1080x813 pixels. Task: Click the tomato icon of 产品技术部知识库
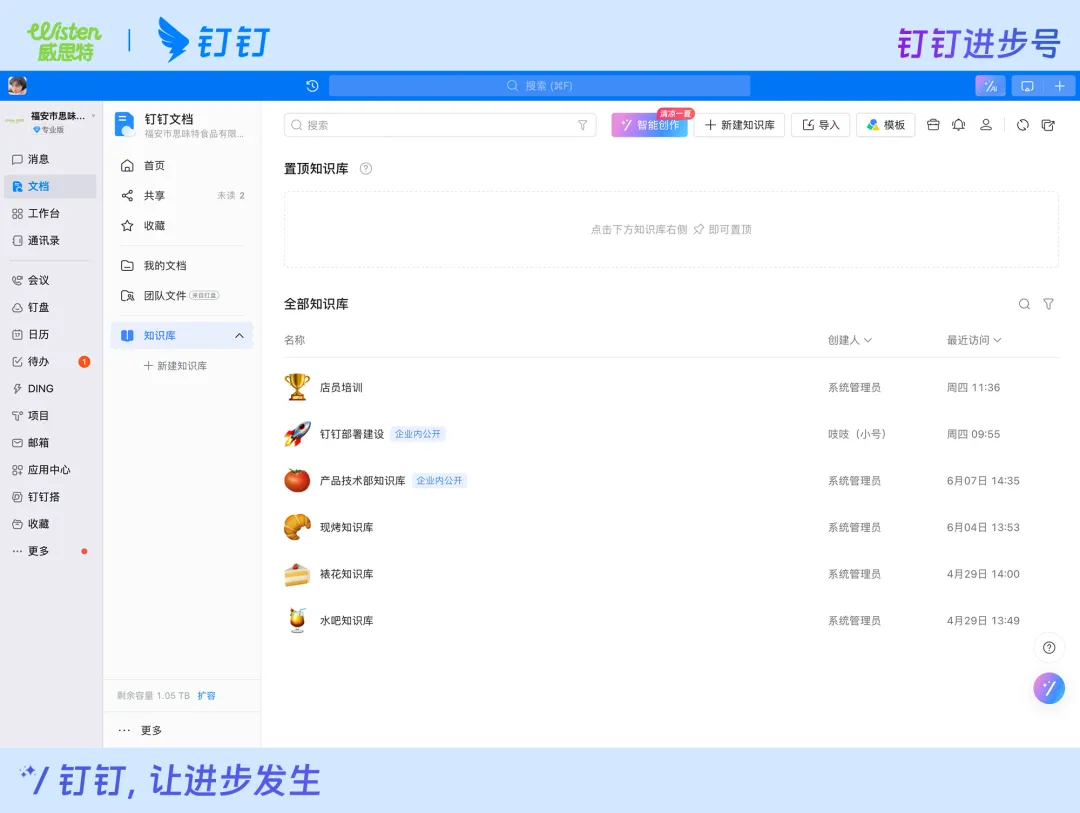(297, 480)
